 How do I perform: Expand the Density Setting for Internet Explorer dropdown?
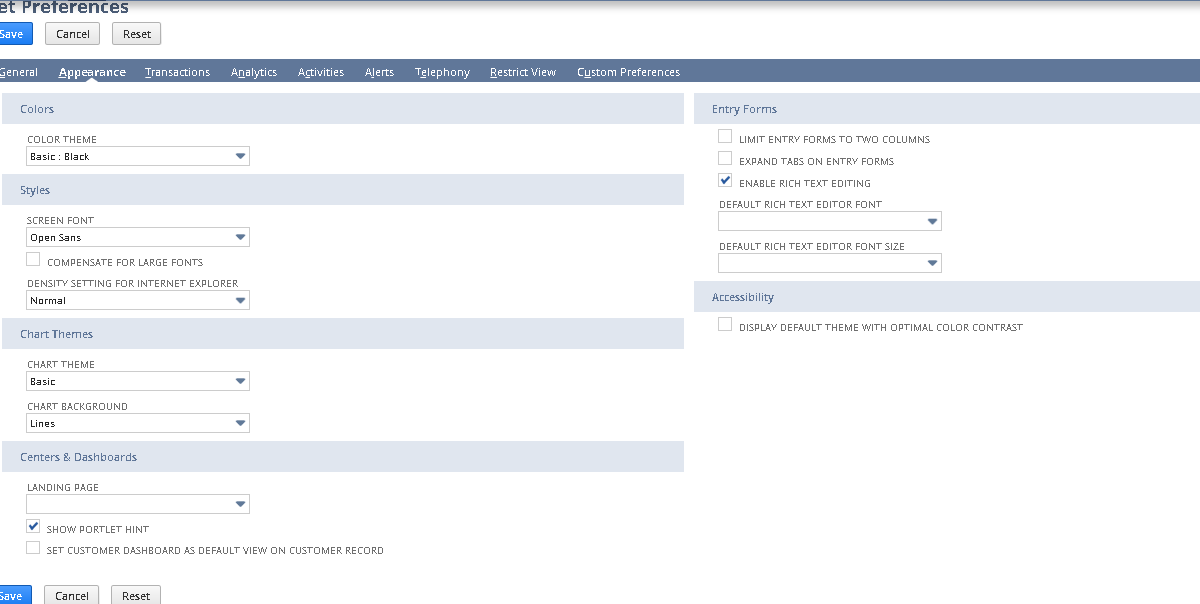pyautogui.click(x=239, y=299)
